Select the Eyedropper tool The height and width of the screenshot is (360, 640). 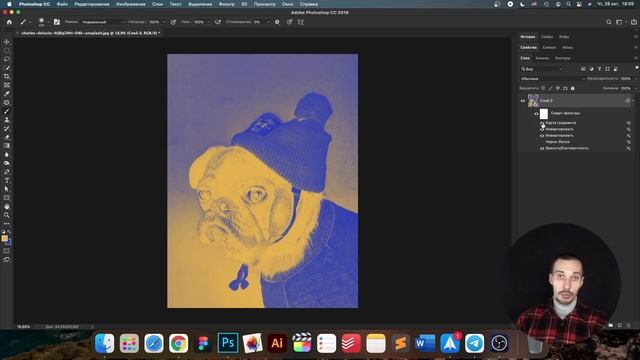tap(7, 94)
